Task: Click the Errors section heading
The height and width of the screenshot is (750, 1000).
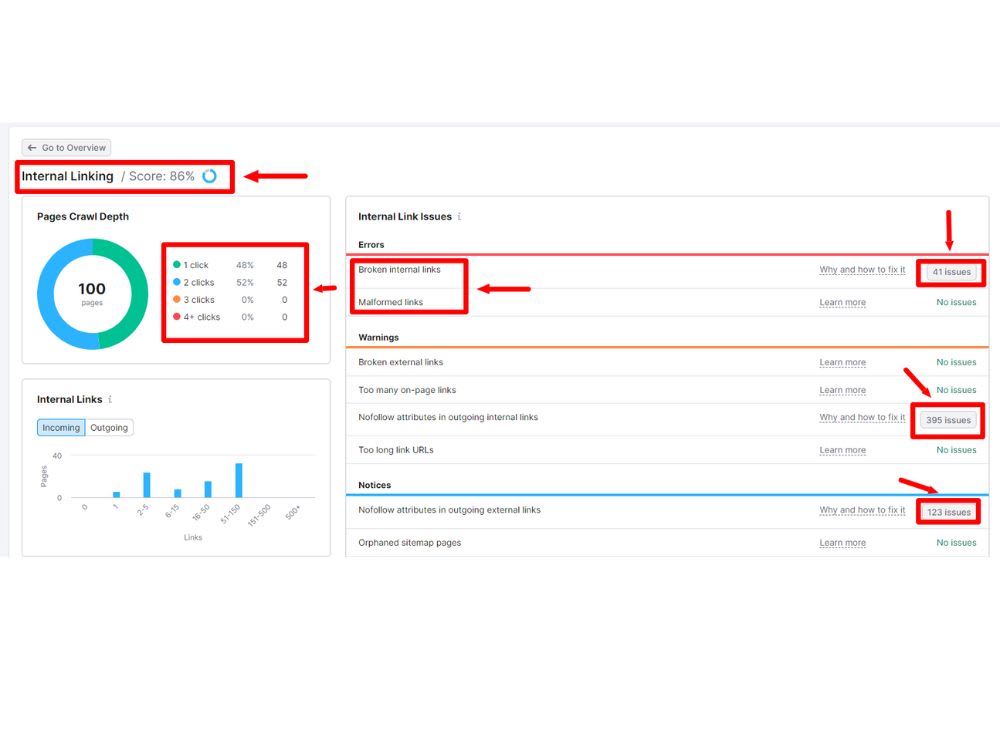Action: 371,245
